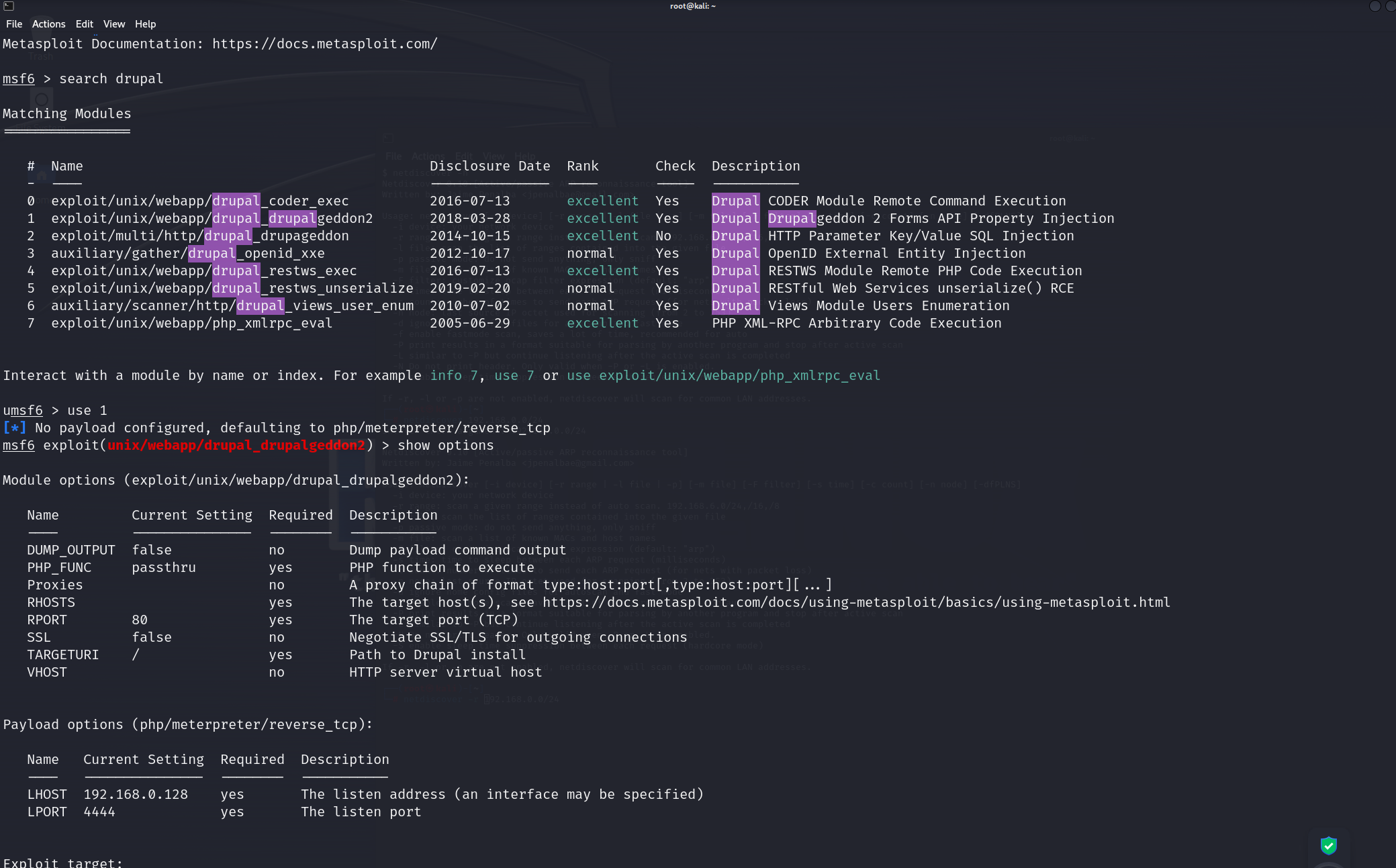The width and height of the screenshot is (1396, 868).
Task: Click the LHOST value 192.168.0.128
Action: pos(136,794)
